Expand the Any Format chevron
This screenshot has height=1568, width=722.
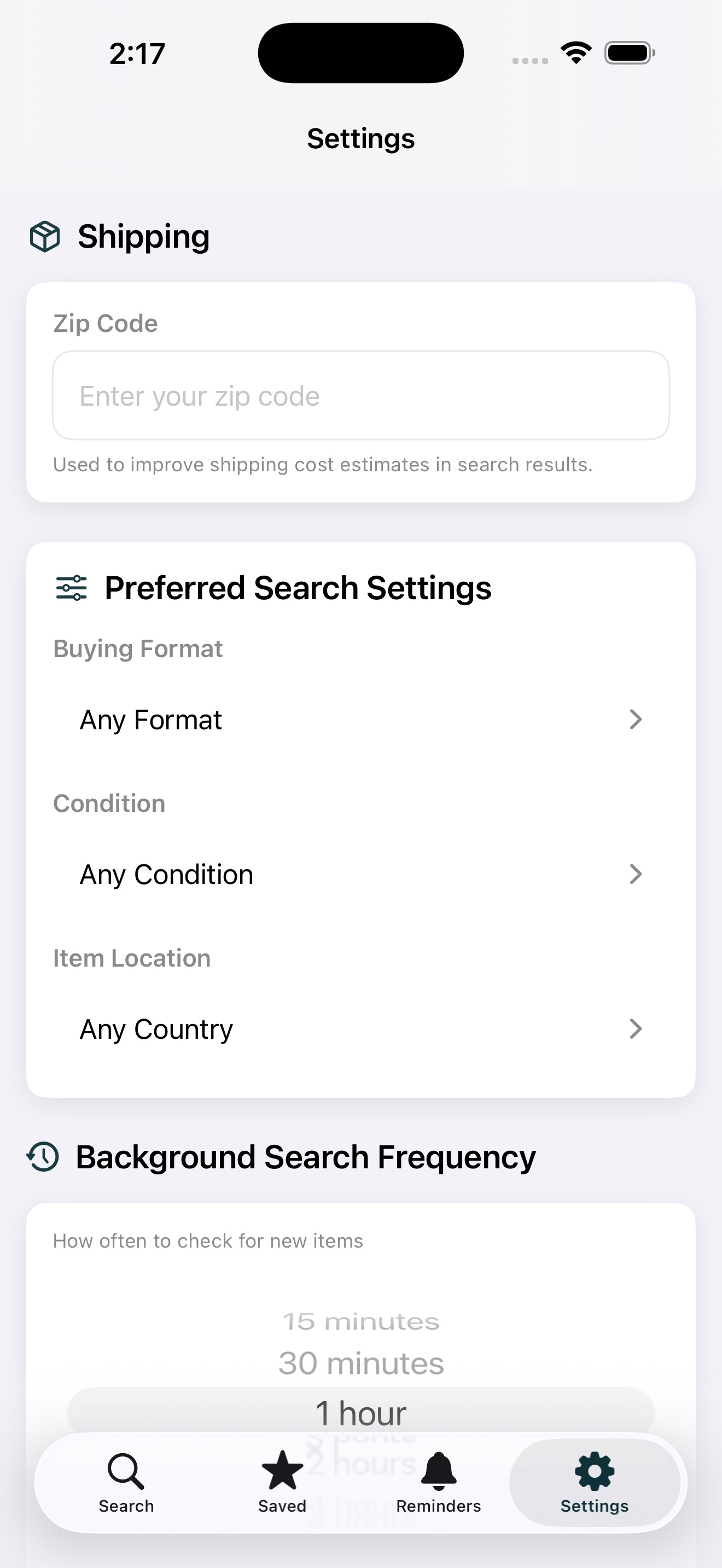pyautogui.click(x=636, y=719)
